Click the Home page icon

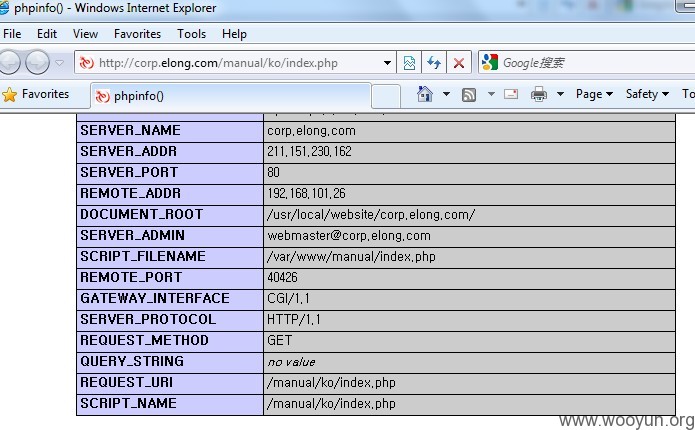tap(425, 94)
